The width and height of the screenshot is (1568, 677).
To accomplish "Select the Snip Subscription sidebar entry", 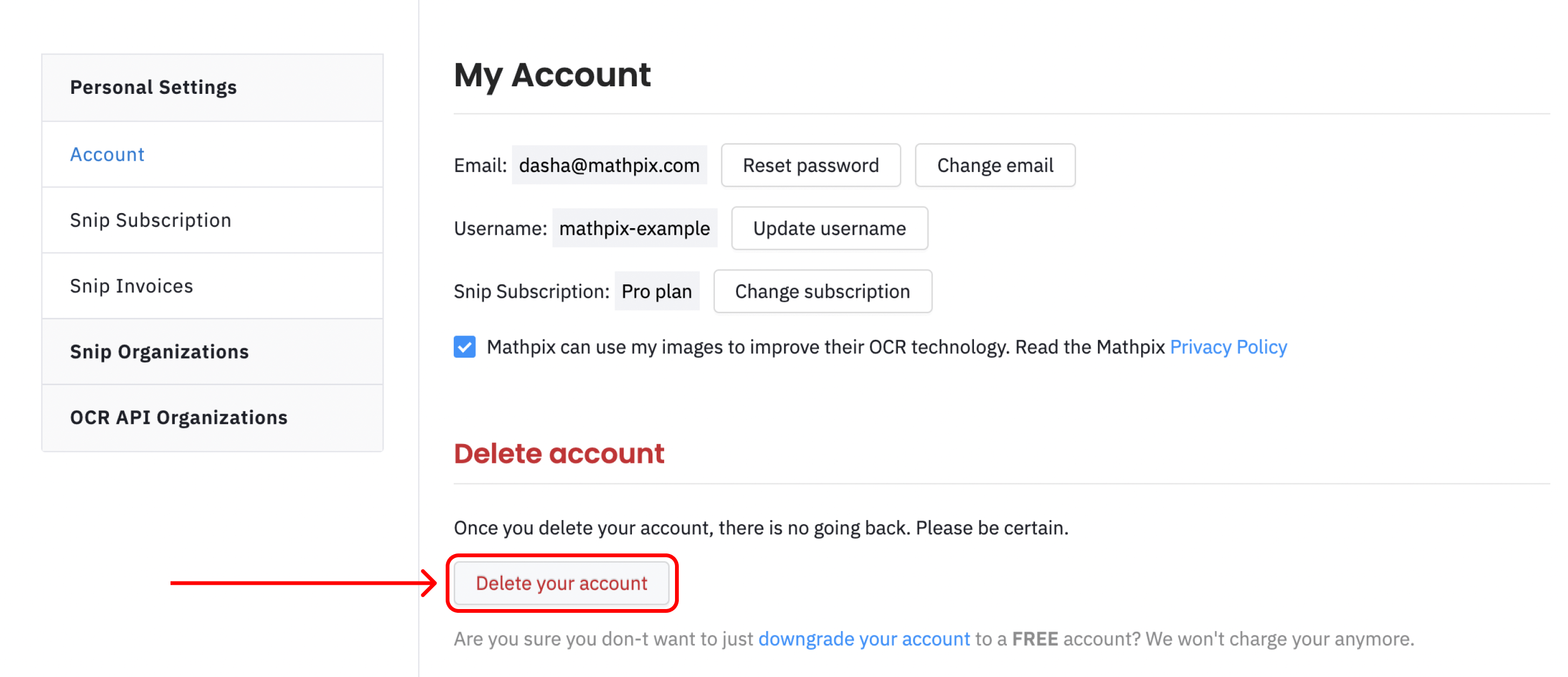I will point(151,221).
